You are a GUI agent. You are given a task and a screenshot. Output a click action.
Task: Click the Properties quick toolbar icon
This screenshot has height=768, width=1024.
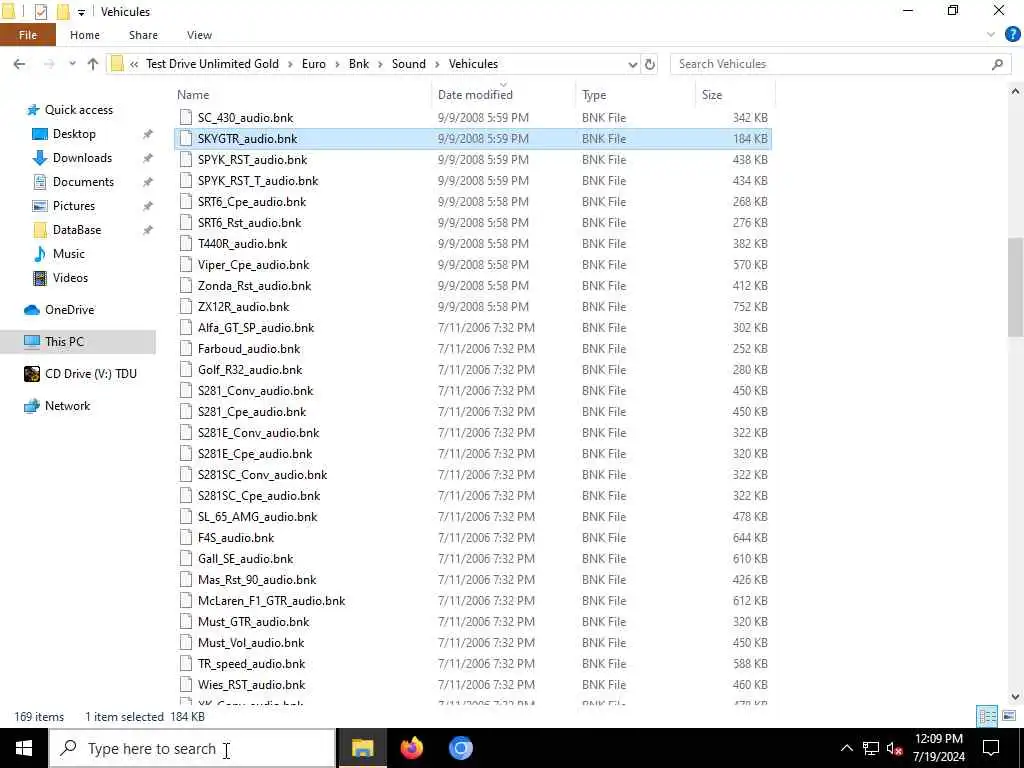coord(40,11)
